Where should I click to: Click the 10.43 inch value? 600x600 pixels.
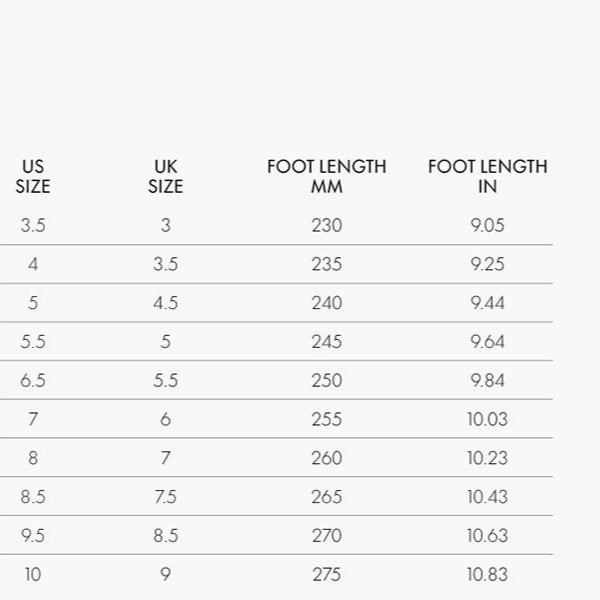click(x=487, y=497)
